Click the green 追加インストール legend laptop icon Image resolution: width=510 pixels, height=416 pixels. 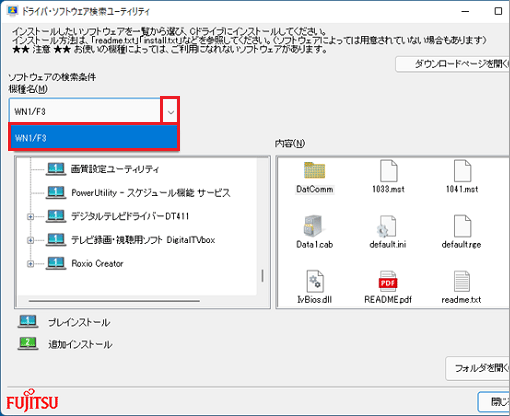(x=28, y=343)
